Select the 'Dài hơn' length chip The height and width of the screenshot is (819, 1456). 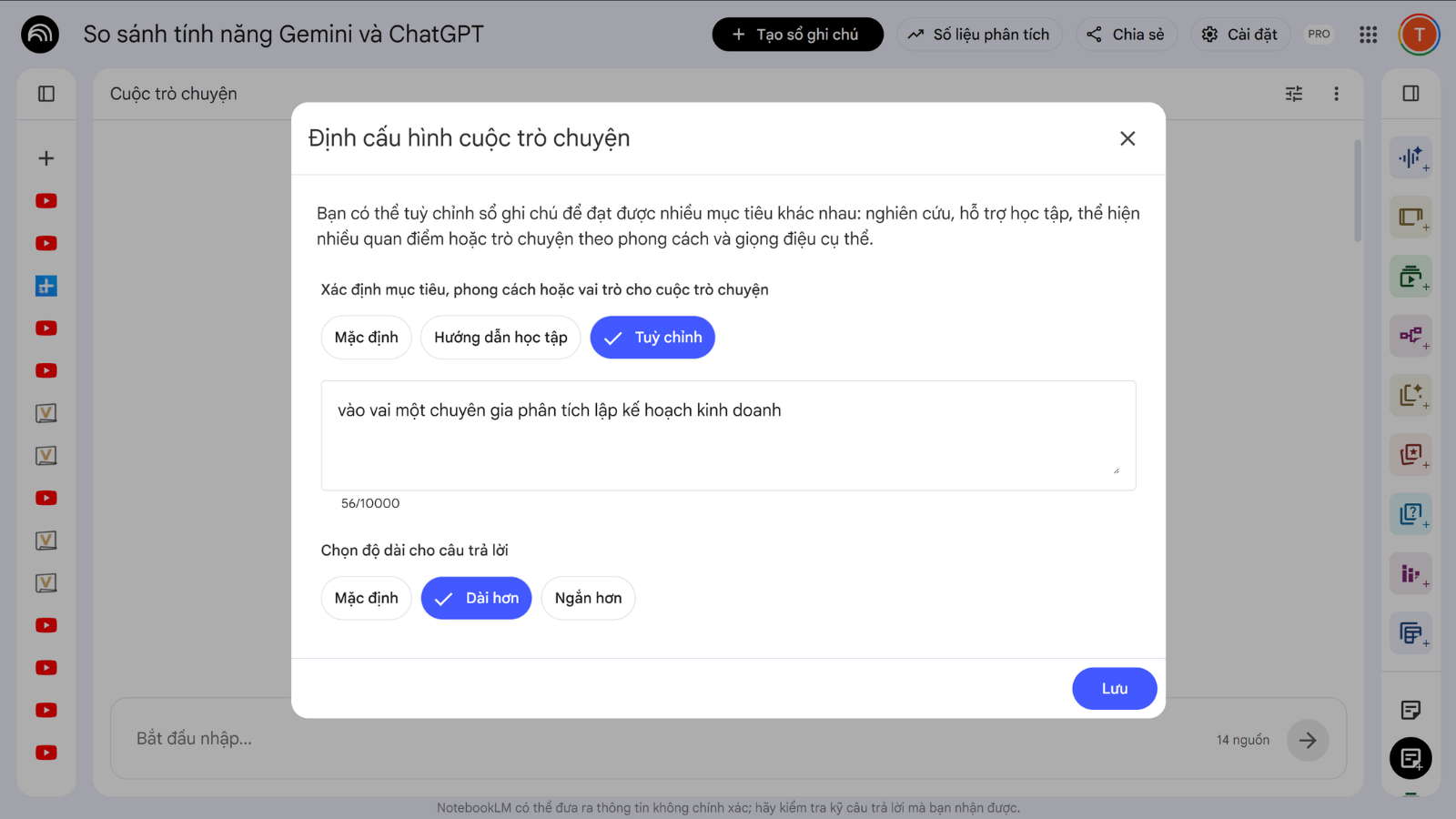point(476,598)
